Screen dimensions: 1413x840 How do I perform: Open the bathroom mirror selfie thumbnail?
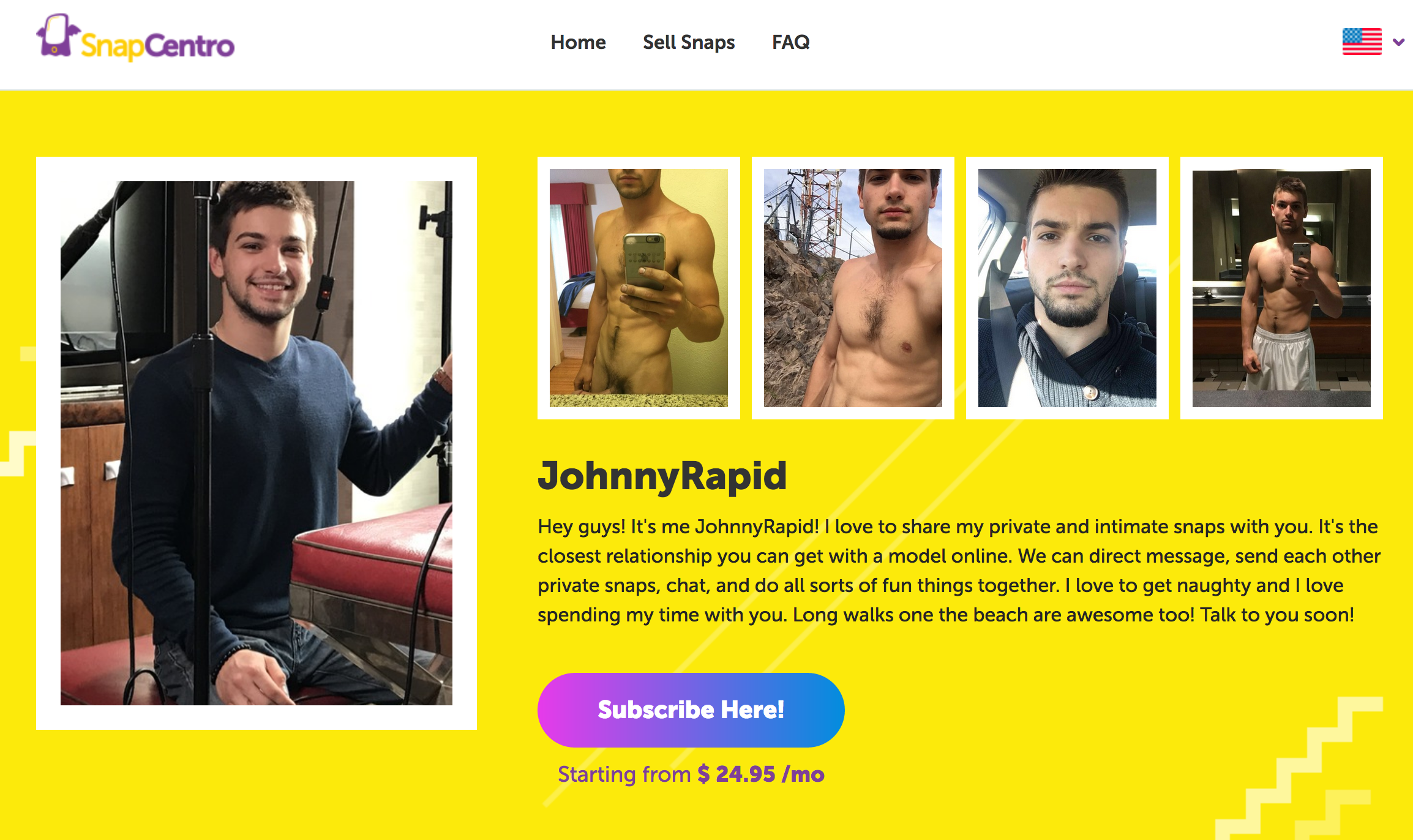click(1281, 288)
